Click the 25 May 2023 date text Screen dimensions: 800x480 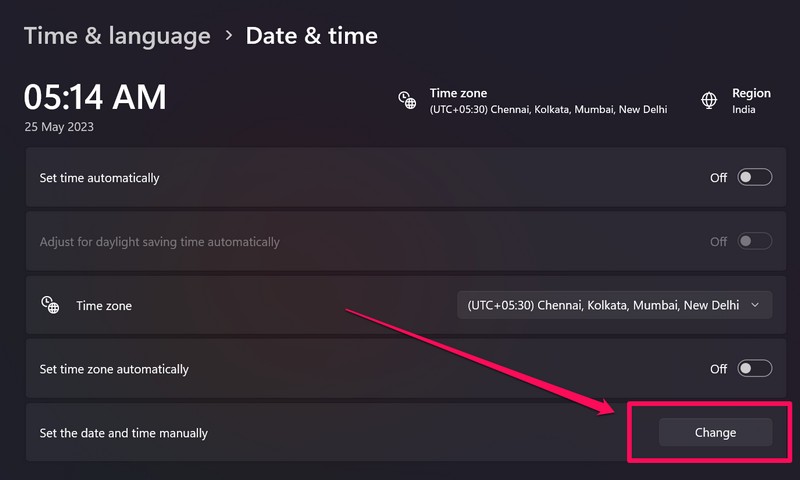tap(58, 127)
